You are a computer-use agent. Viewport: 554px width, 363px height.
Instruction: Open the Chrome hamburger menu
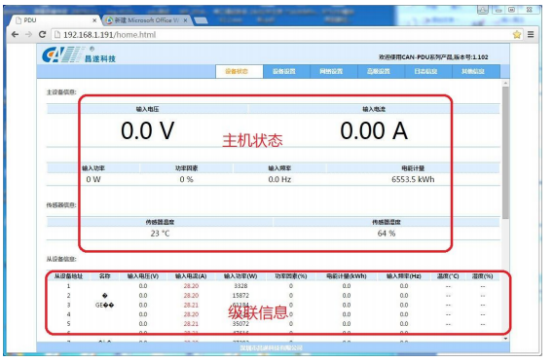coord(531,34)
